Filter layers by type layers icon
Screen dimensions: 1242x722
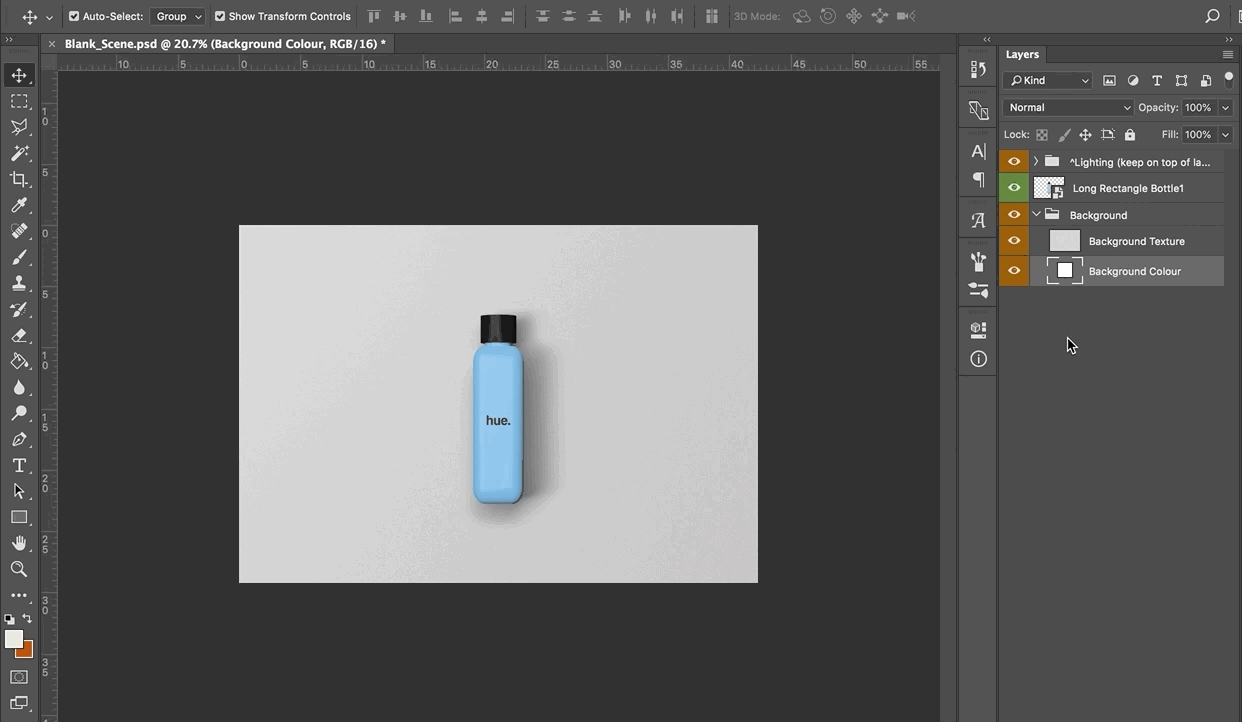pyautogui.click(x=1157, y=81)
